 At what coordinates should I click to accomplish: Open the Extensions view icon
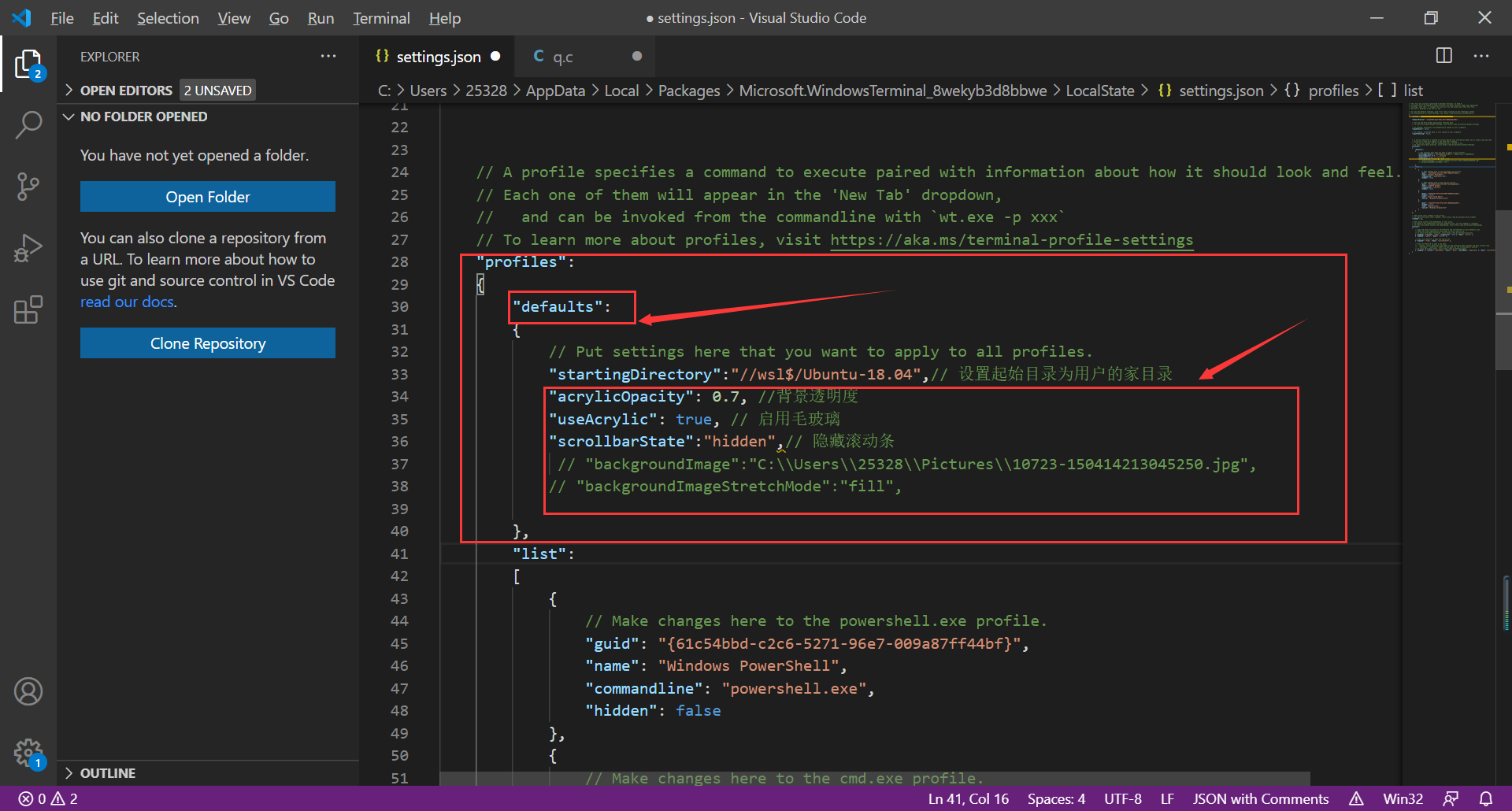28,309
